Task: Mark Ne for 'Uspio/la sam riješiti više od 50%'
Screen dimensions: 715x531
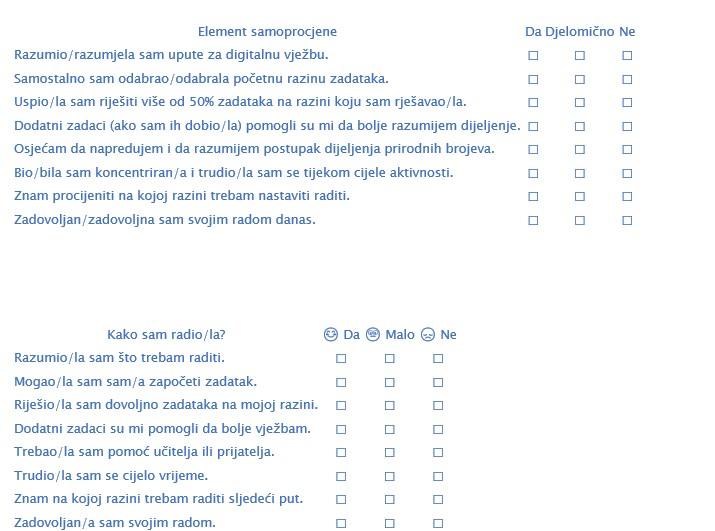Action: click(627, 103)
